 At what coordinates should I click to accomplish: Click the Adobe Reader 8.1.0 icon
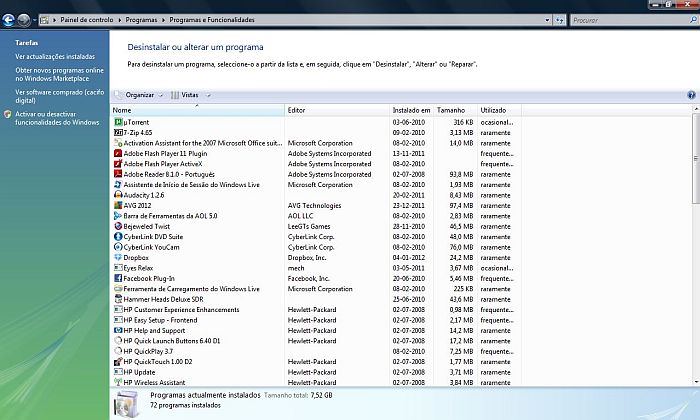pos(117,174)
